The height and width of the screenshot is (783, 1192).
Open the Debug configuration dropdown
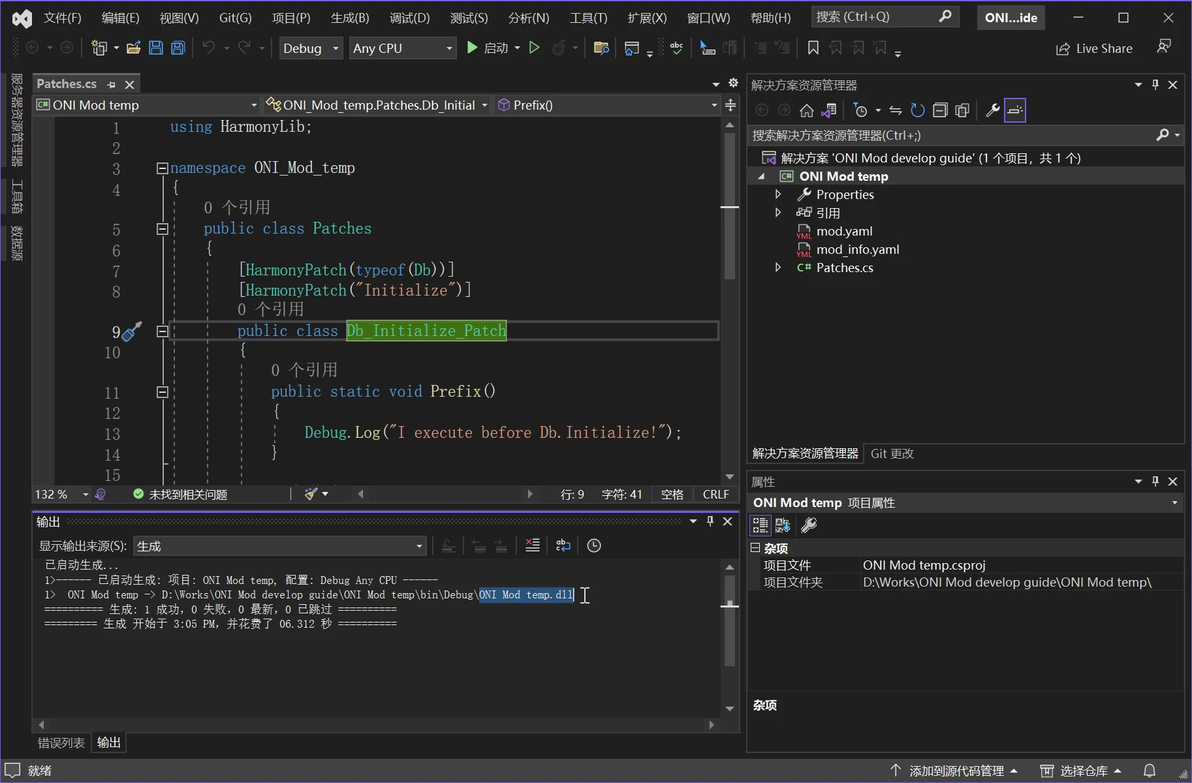pos(311,48)
